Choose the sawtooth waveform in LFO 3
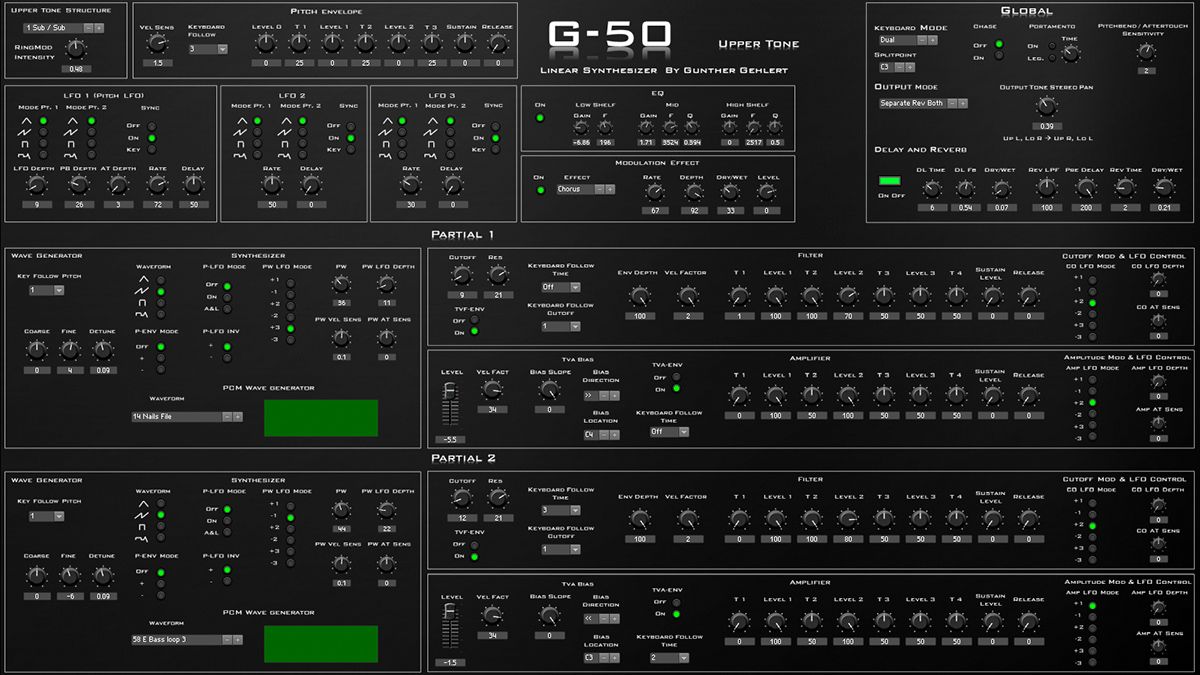The height and width of the screenshot is (675, 1200). (x=400, y=133)
